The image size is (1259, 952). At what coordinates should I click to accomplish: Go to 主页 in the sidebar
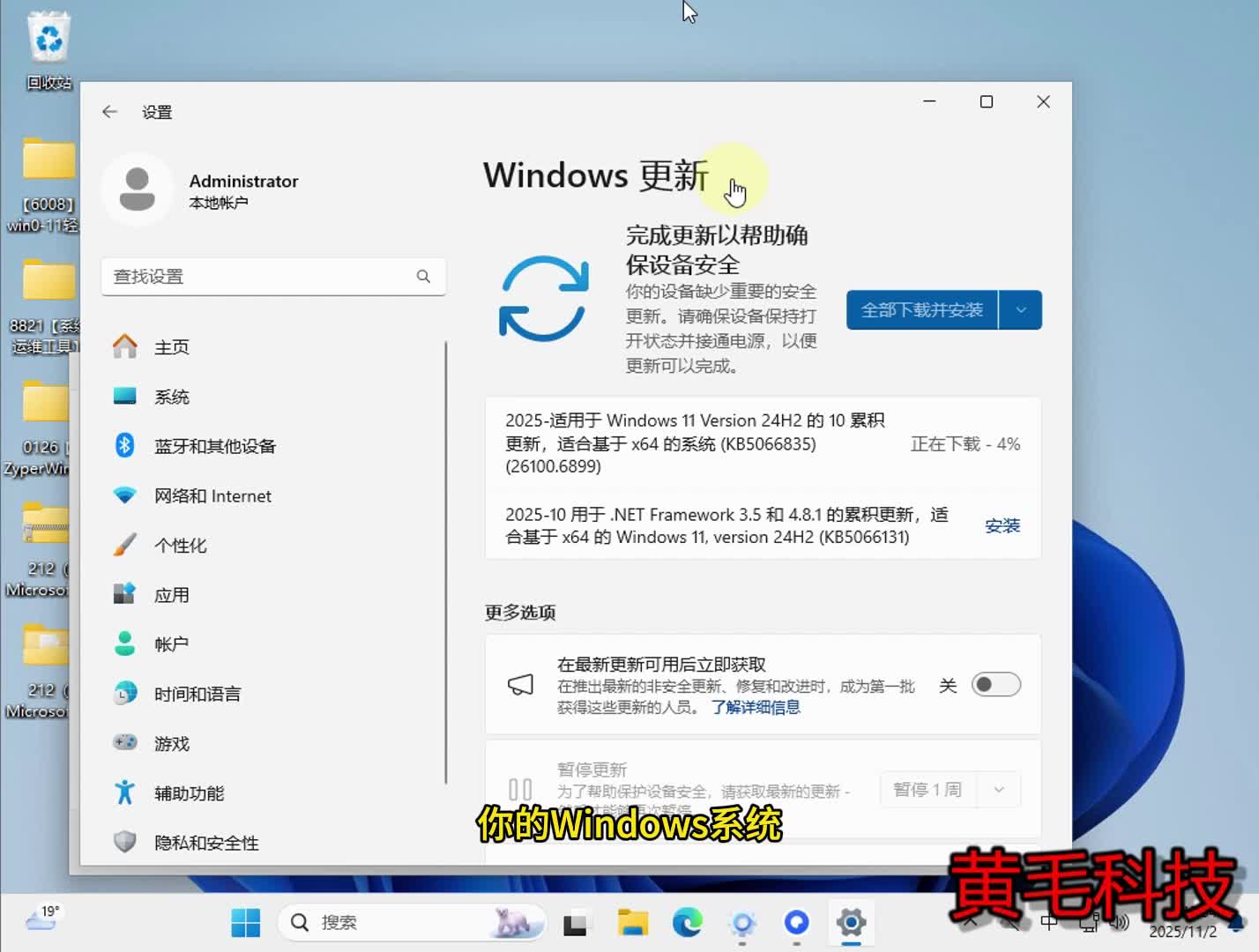point(172,346)
